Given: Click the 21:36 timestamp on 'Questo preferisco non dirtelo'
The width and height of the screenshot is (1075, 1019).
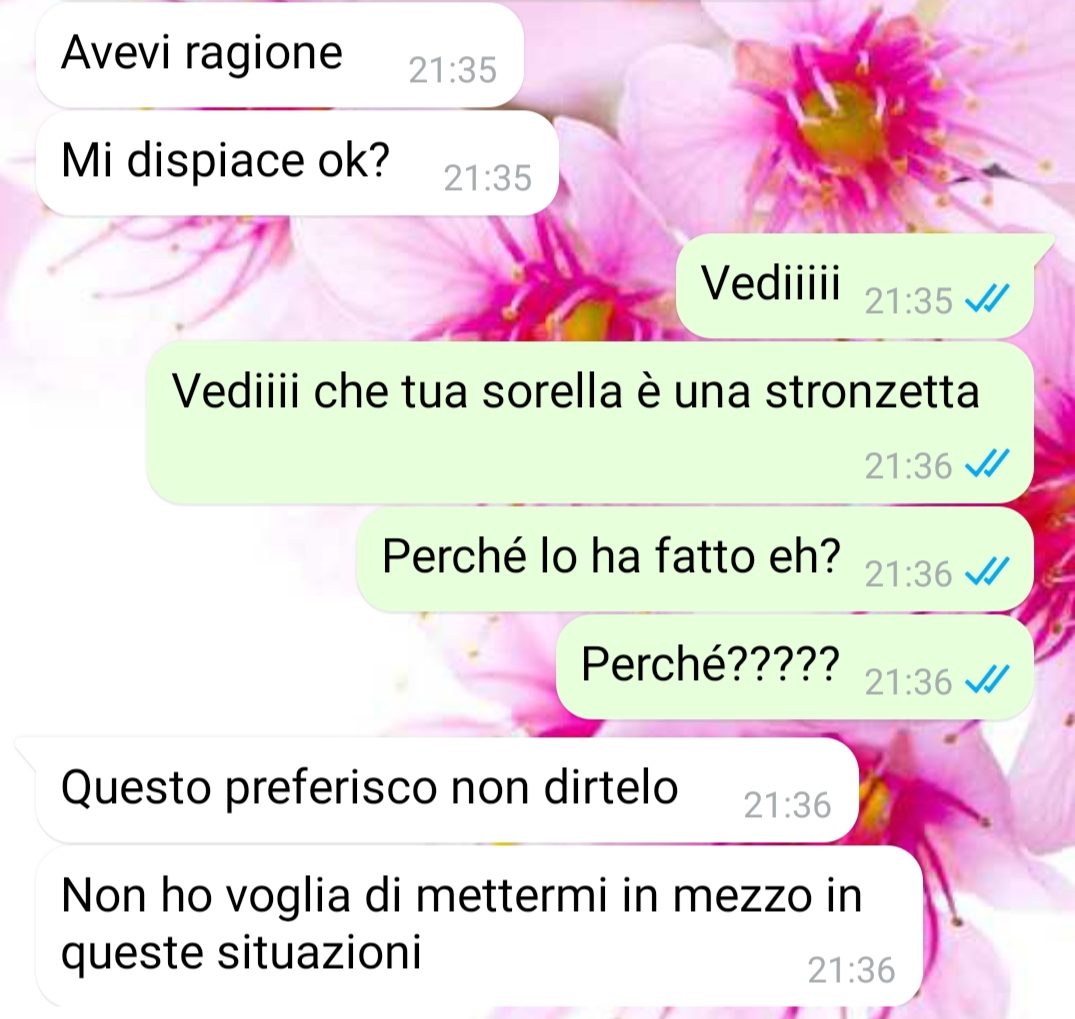Looking at the screenshot, I should (x=787, y=805).
